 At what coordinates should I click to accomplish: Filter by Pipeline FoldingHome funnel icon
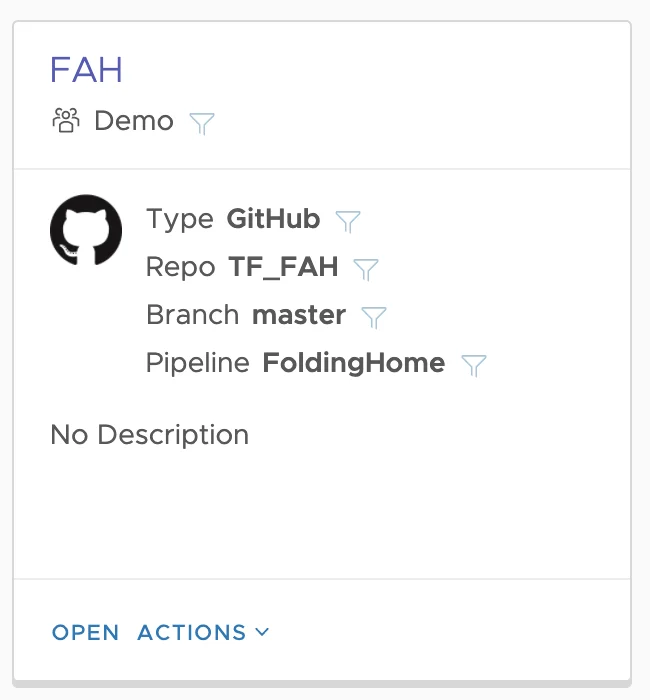click(x=474, y=366)
